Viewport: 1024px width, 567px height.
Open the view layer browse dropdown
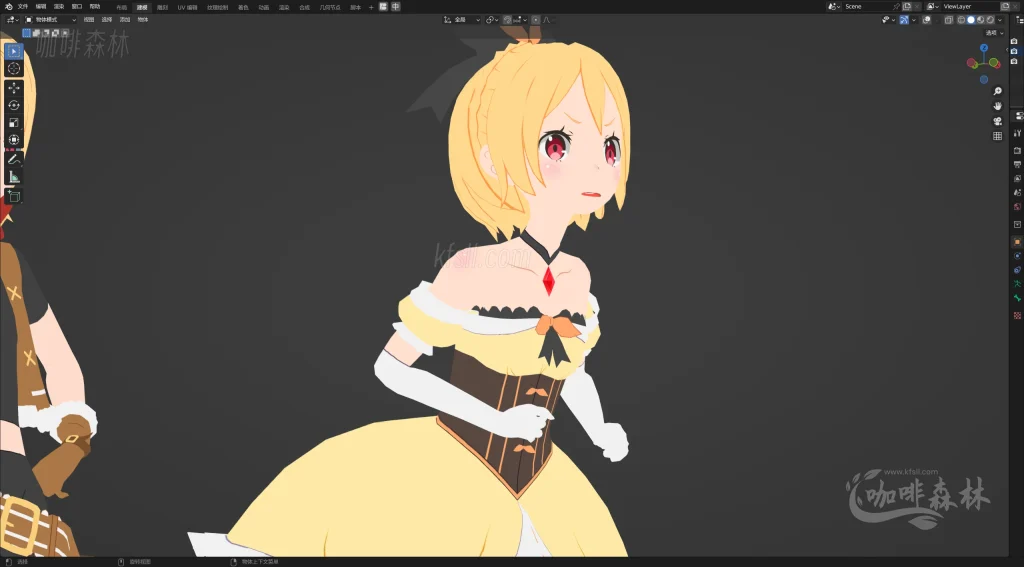933,7
